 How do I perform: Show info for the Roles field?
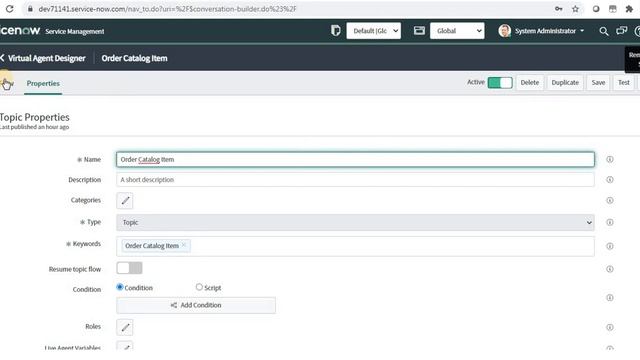[609, 327]
